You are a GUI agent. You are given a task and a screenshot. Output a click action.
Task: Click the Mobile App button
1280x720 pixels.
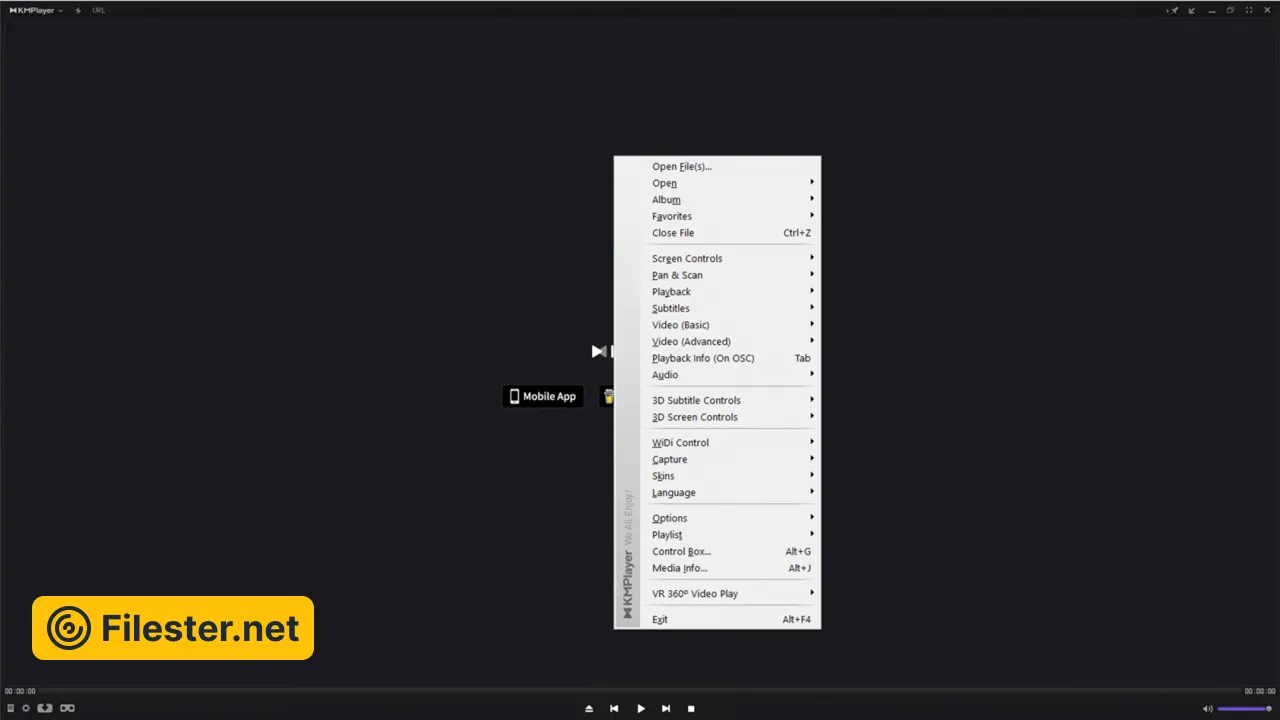click(x=543, y=396)
